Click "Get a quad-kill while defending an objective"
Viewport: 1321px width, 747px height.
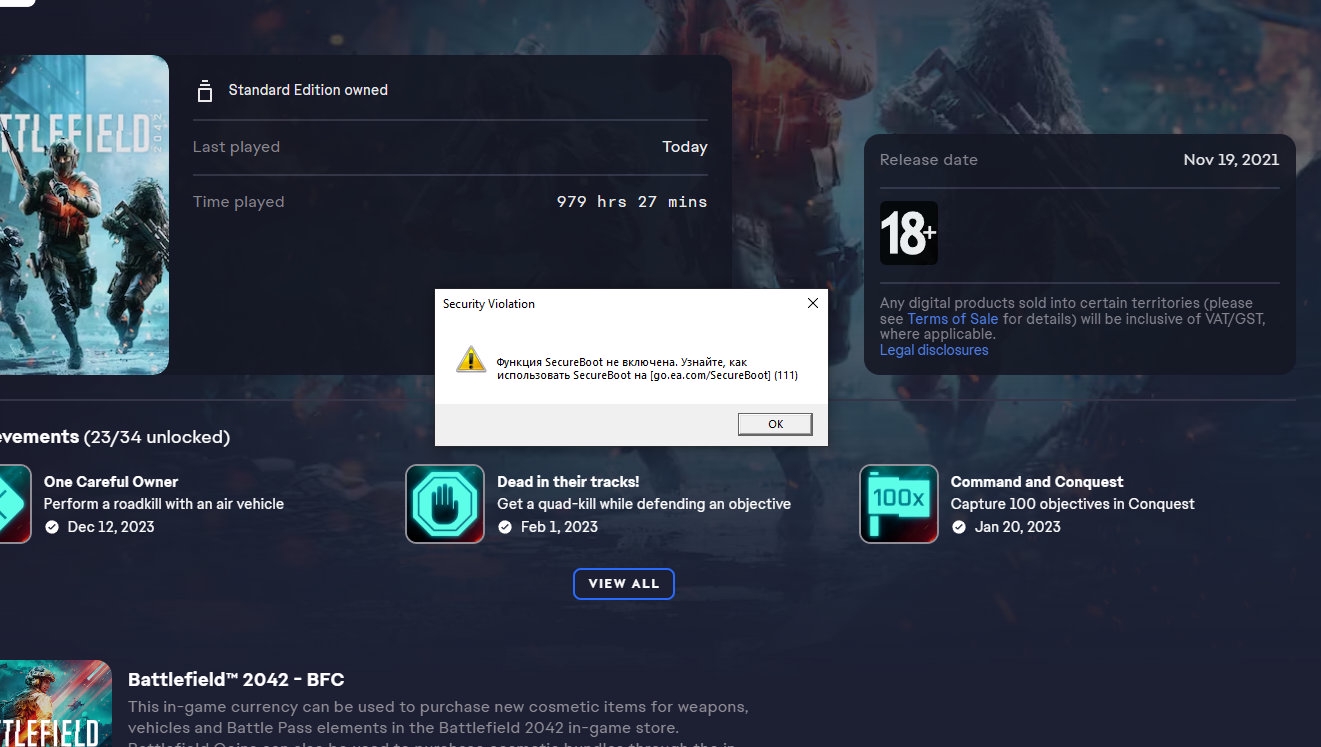point(644,504)
